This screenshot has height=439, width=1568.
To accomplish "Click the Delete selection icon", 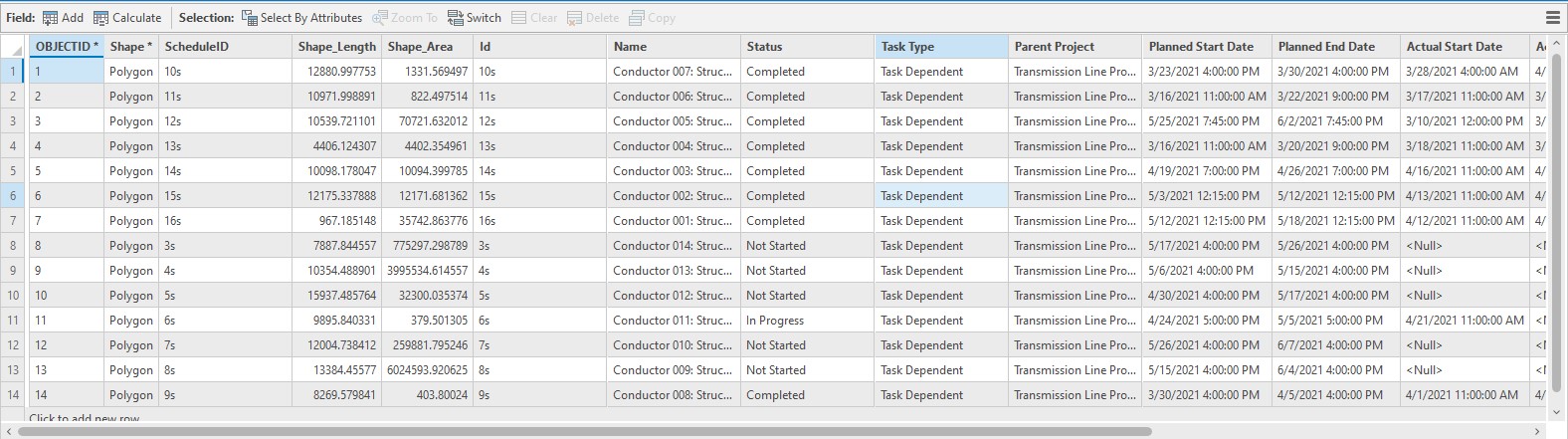I will tap(575, 18).
